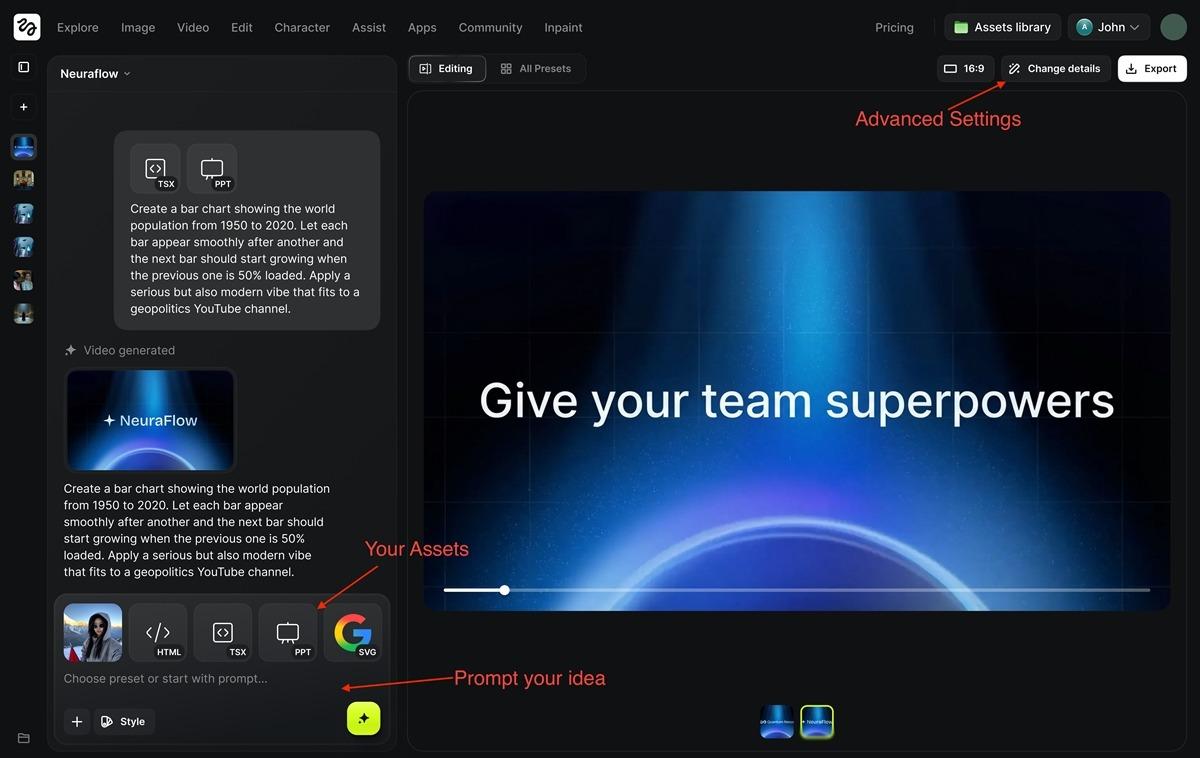
Task: Open the Inpaint menu item
Action: 563,27
